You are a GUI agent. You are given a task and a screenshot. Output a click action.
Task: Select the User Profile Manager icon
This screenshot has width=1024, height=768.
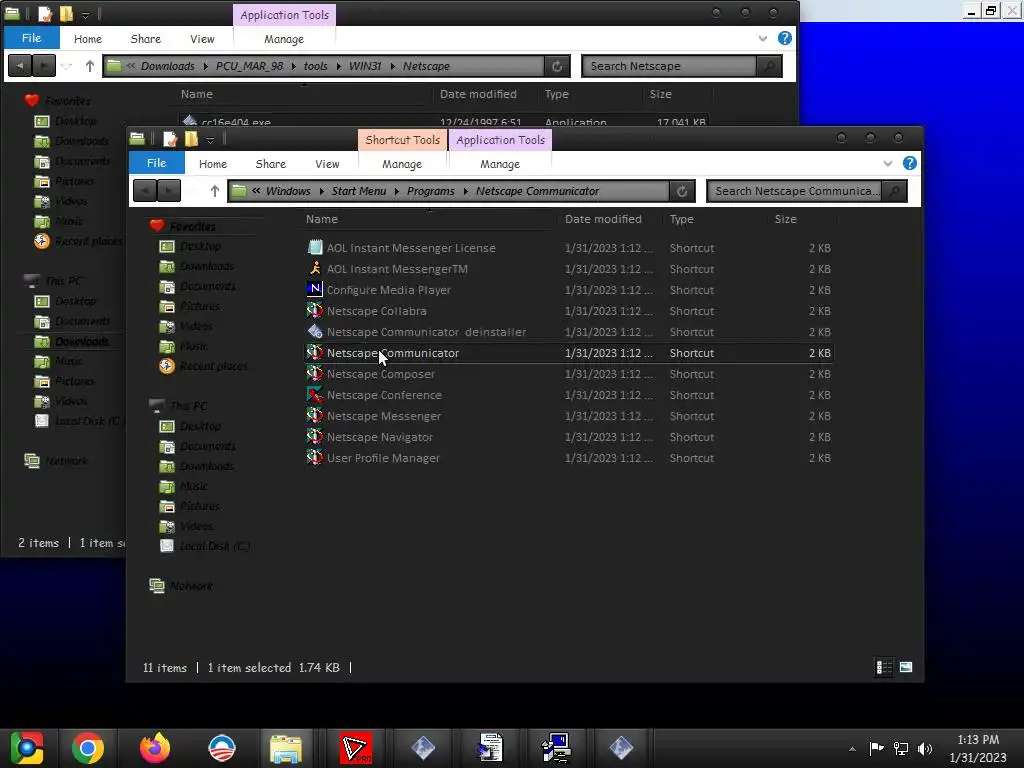(315, 457)
